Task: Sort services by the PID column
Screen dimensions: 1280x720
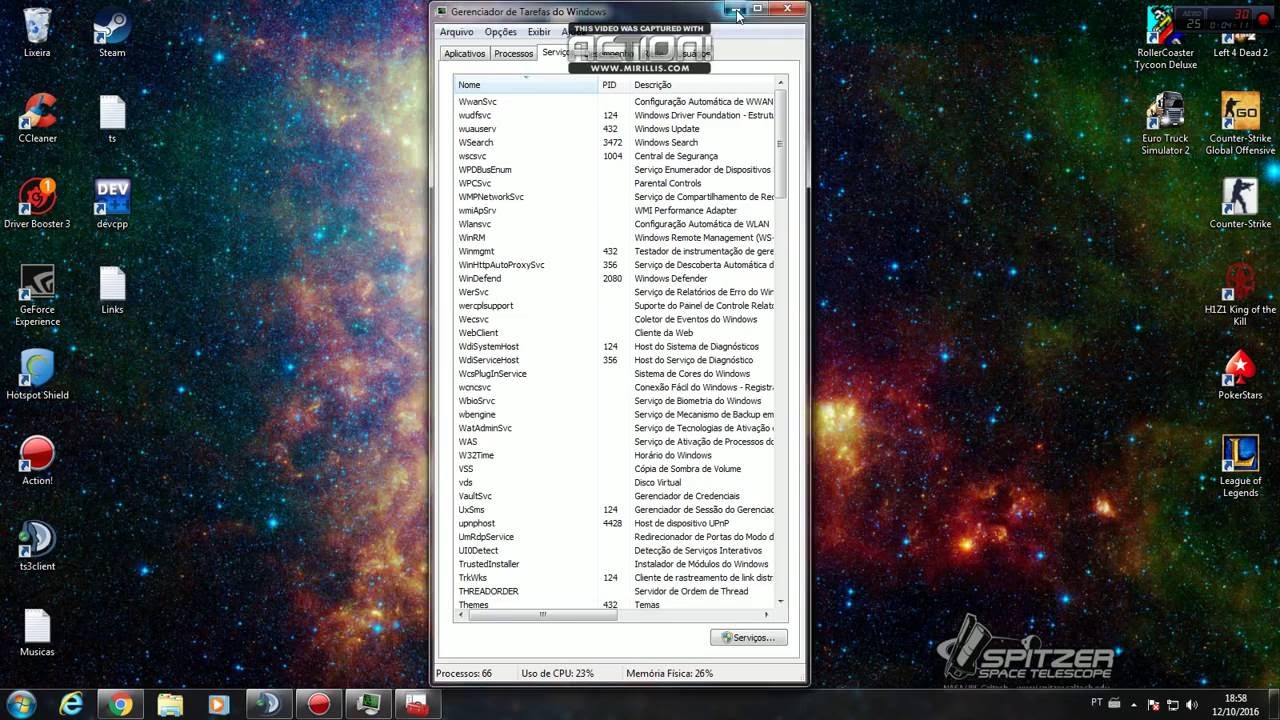Action: pos(613,85)
